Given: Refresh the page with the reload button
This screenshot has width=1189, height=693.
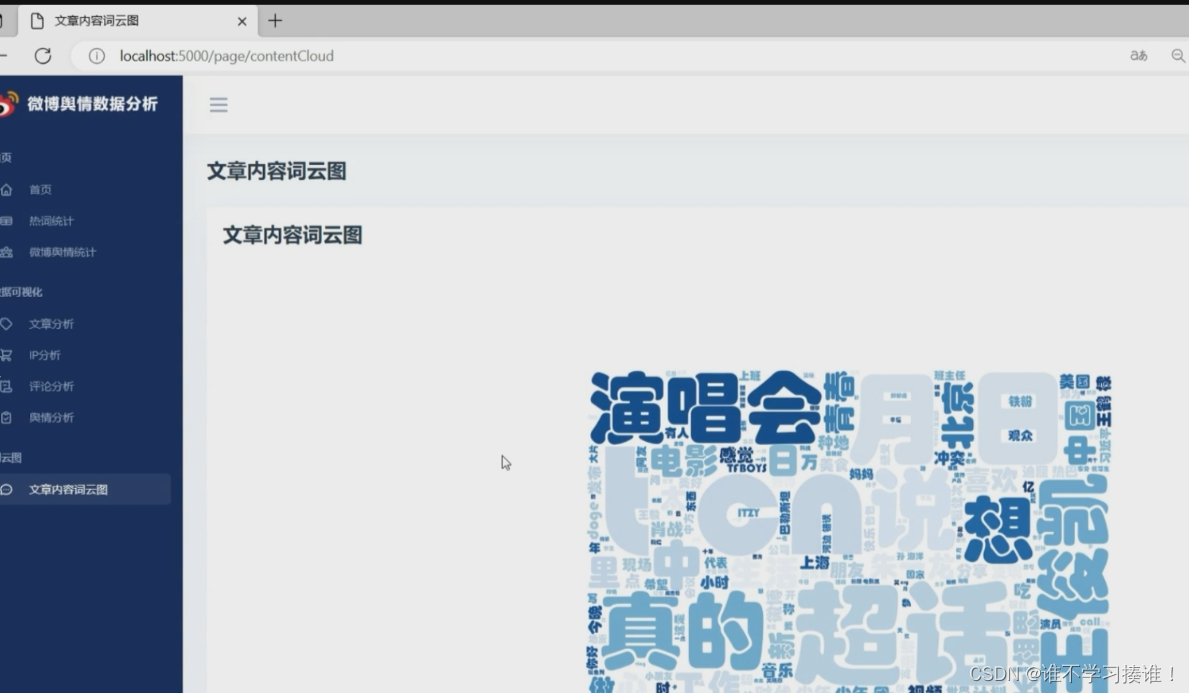Looking at the screenshot, I should point(43,56).
